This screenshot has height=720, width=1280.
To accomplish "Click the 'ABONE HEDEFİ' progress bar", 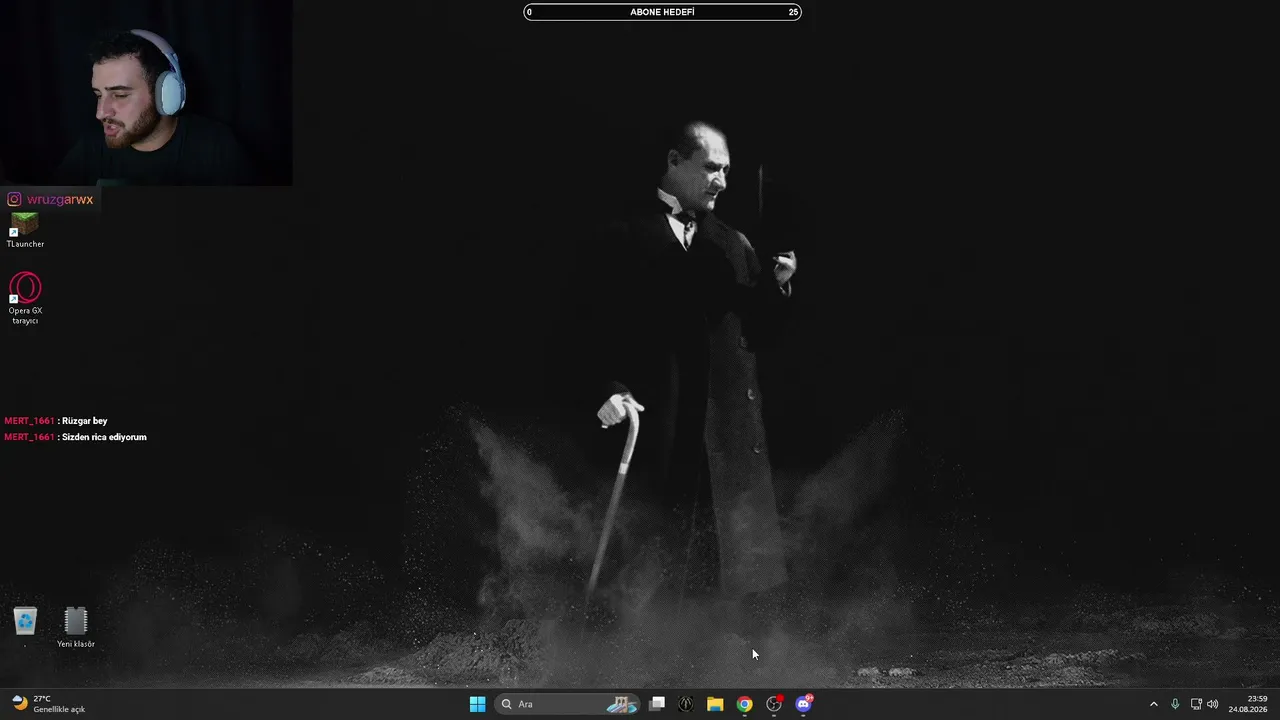I will 662,12.
